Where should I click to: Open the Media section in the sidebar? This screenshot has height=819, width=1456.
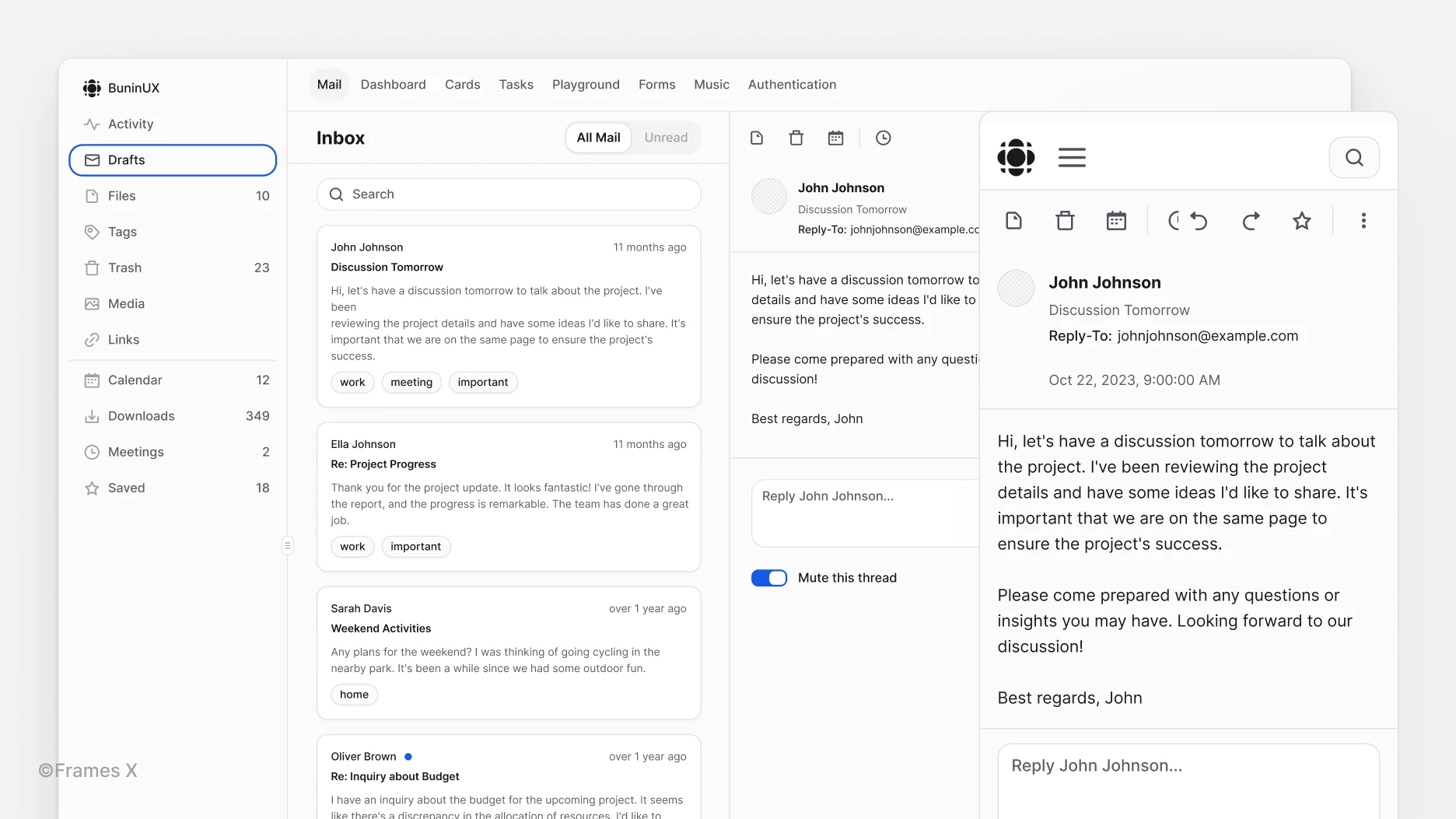173,303
